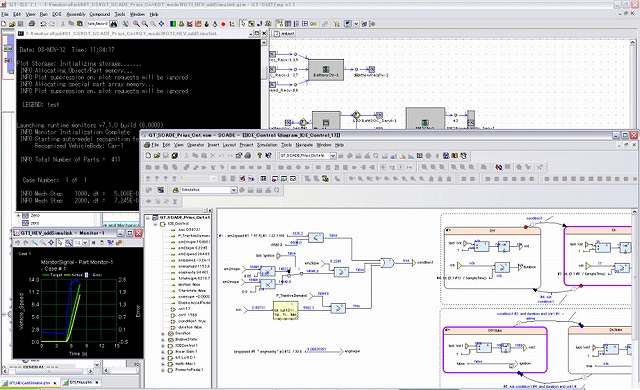
Task: Click New file icon in GT-ISE toolbar
Action: 4,24
